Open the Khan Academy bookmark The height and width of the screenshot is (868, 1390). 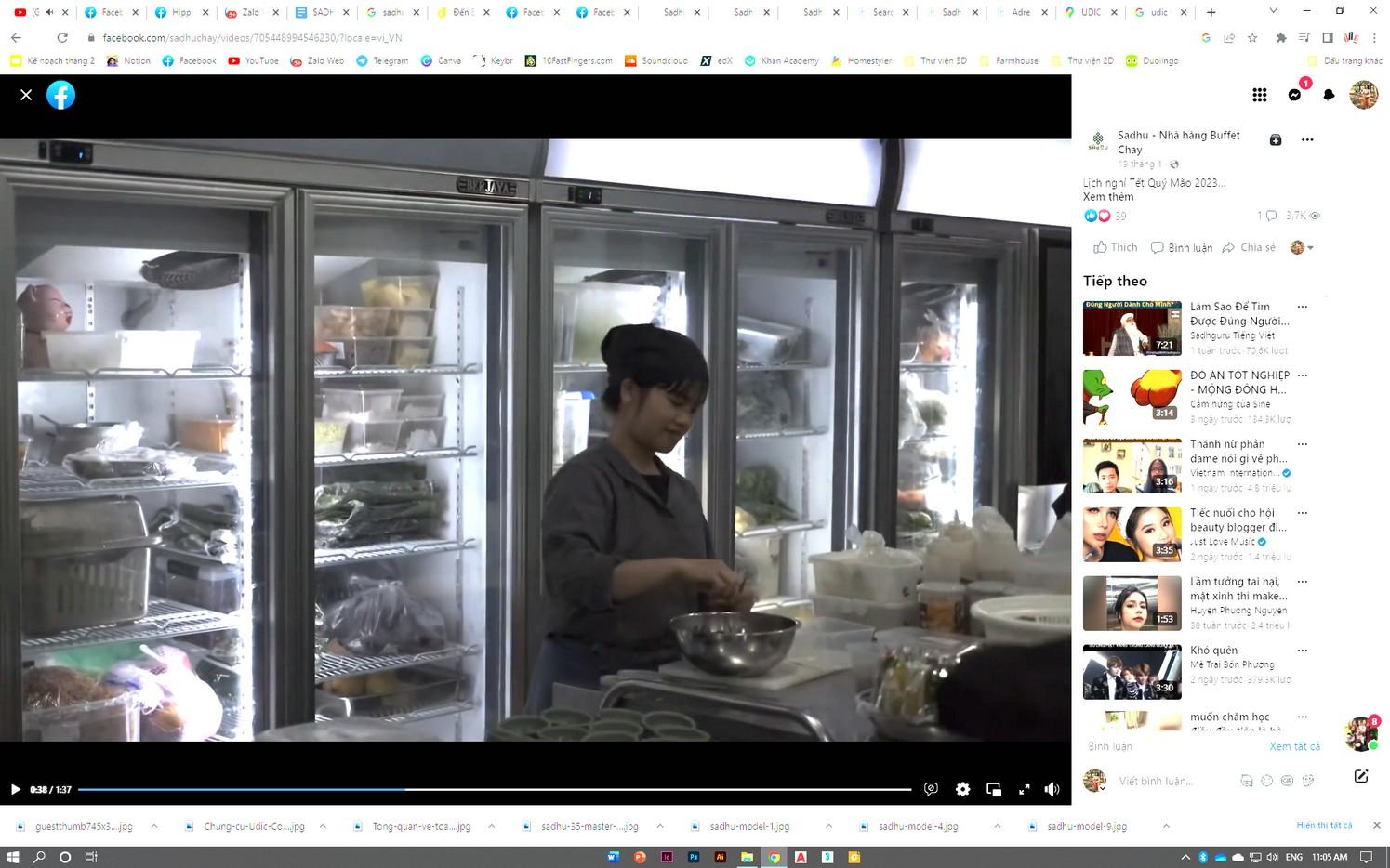coord(781,60)
